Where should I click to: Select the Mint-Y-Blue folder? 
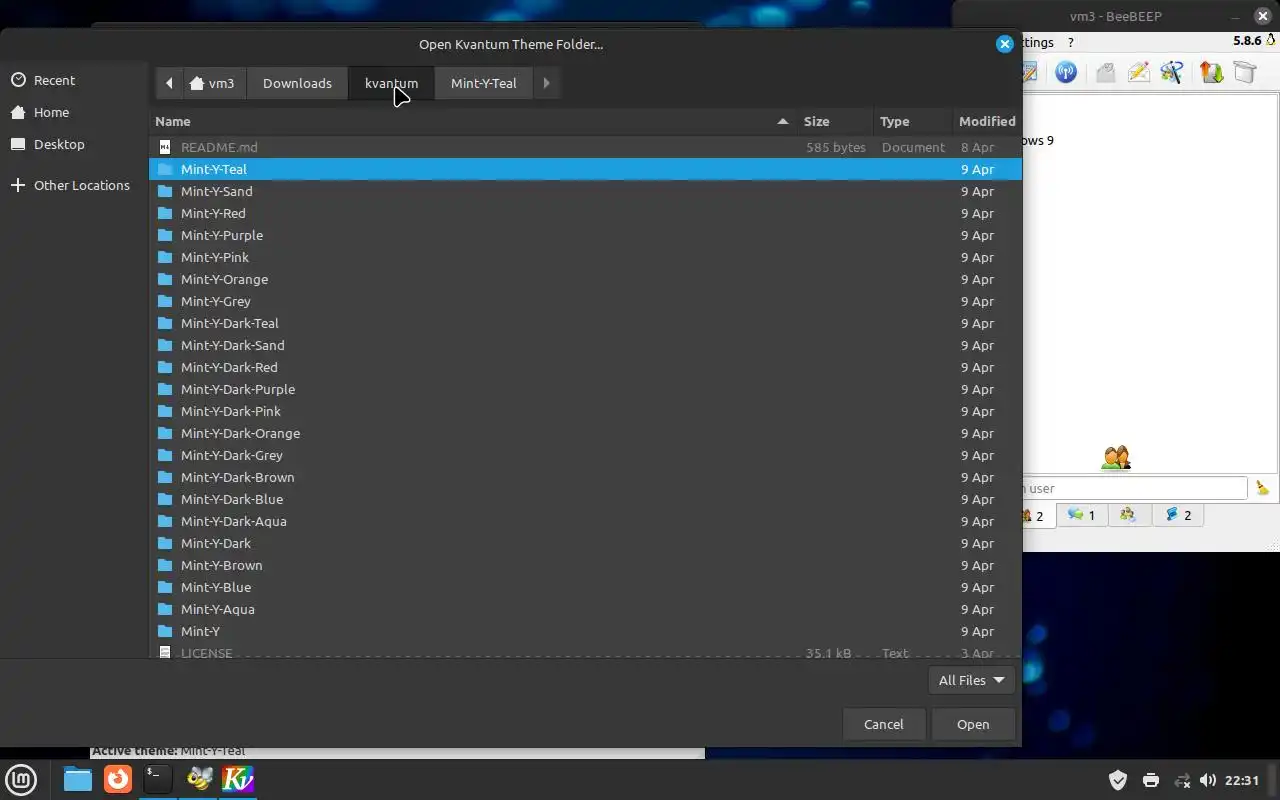[x=585, y=587]
